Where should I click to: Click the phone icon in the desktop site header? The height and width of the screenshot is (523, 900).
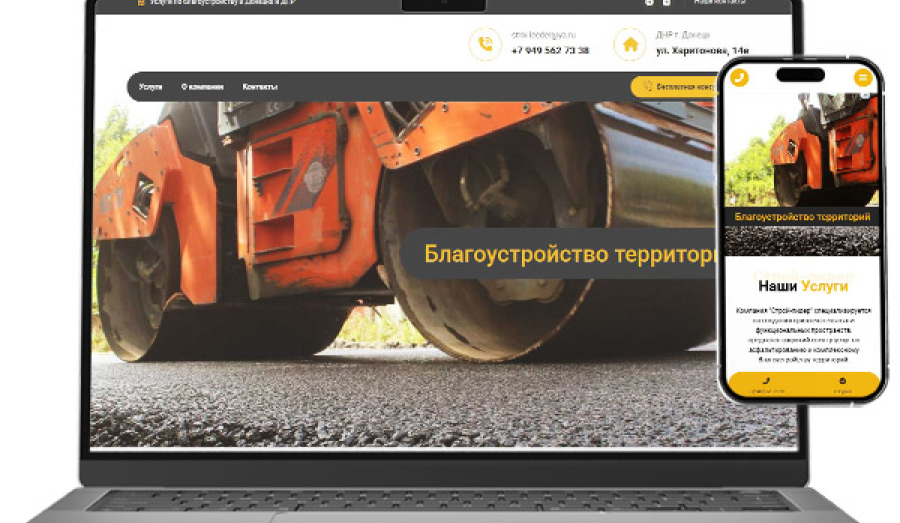point(486,44)
